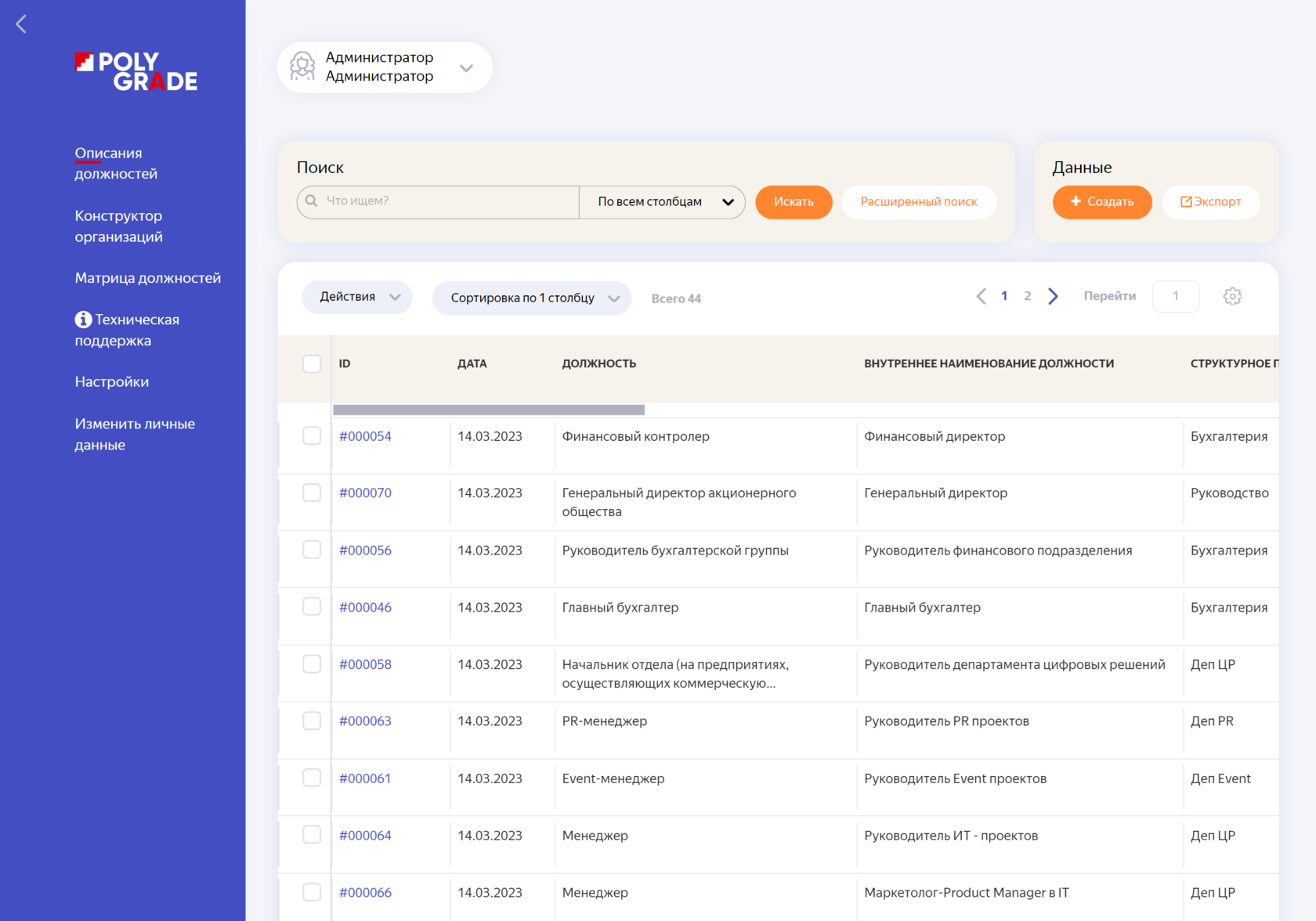Tick the row #000061 checkbox
Screen dimensions: 1316x921
(x=312, y=778)
